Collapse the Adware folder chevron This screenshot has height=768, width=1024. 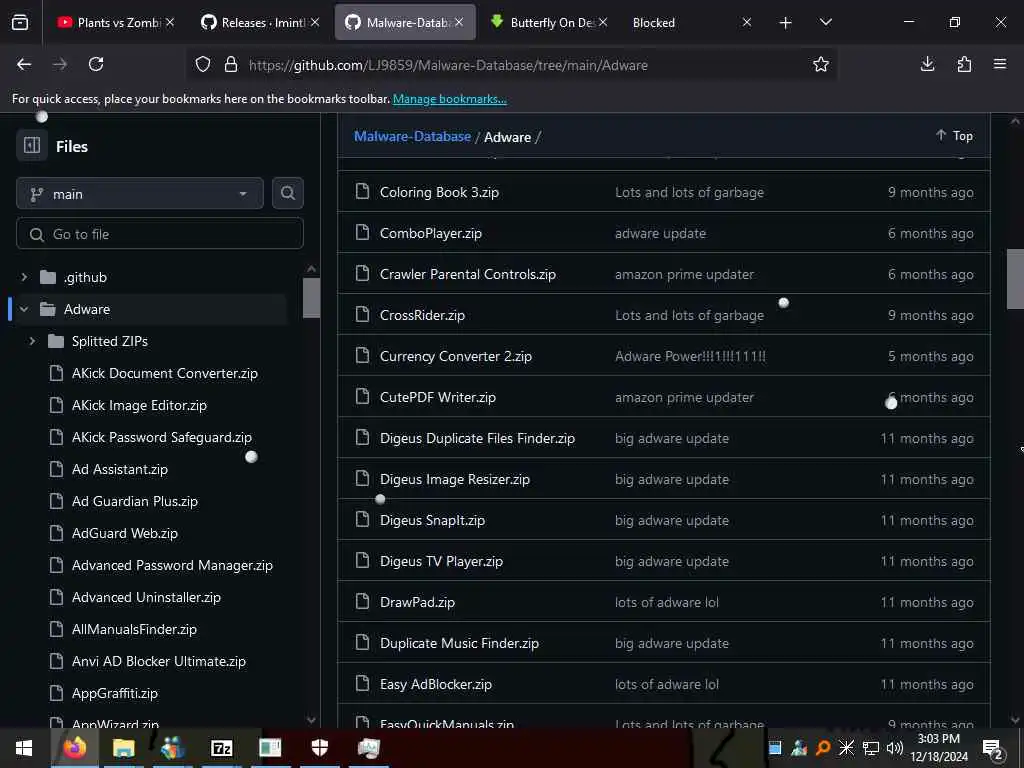click(x=24, y=309)
